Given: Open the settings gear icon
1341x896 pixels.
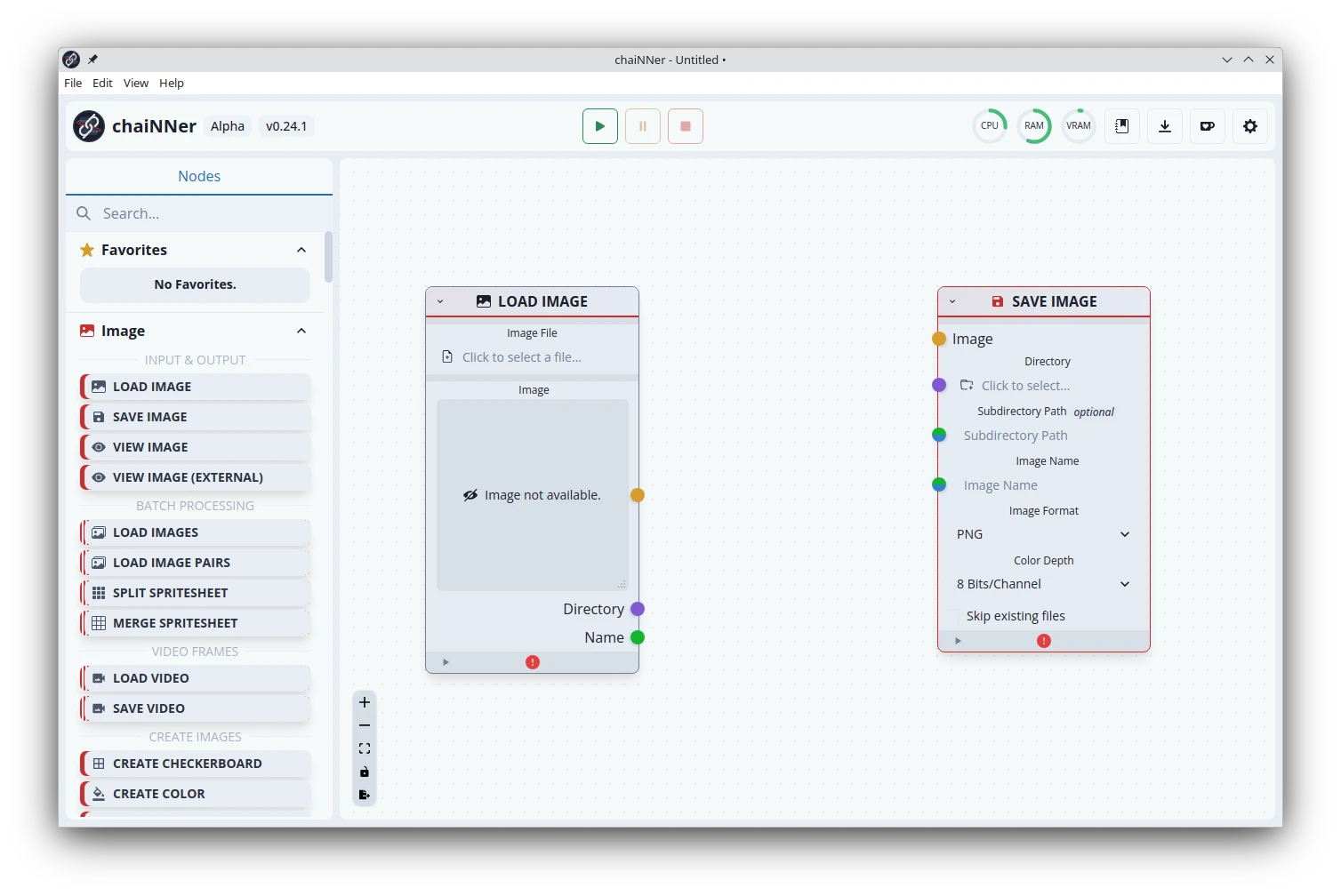Looking at the screenshot, I should tap(1250, 126).
